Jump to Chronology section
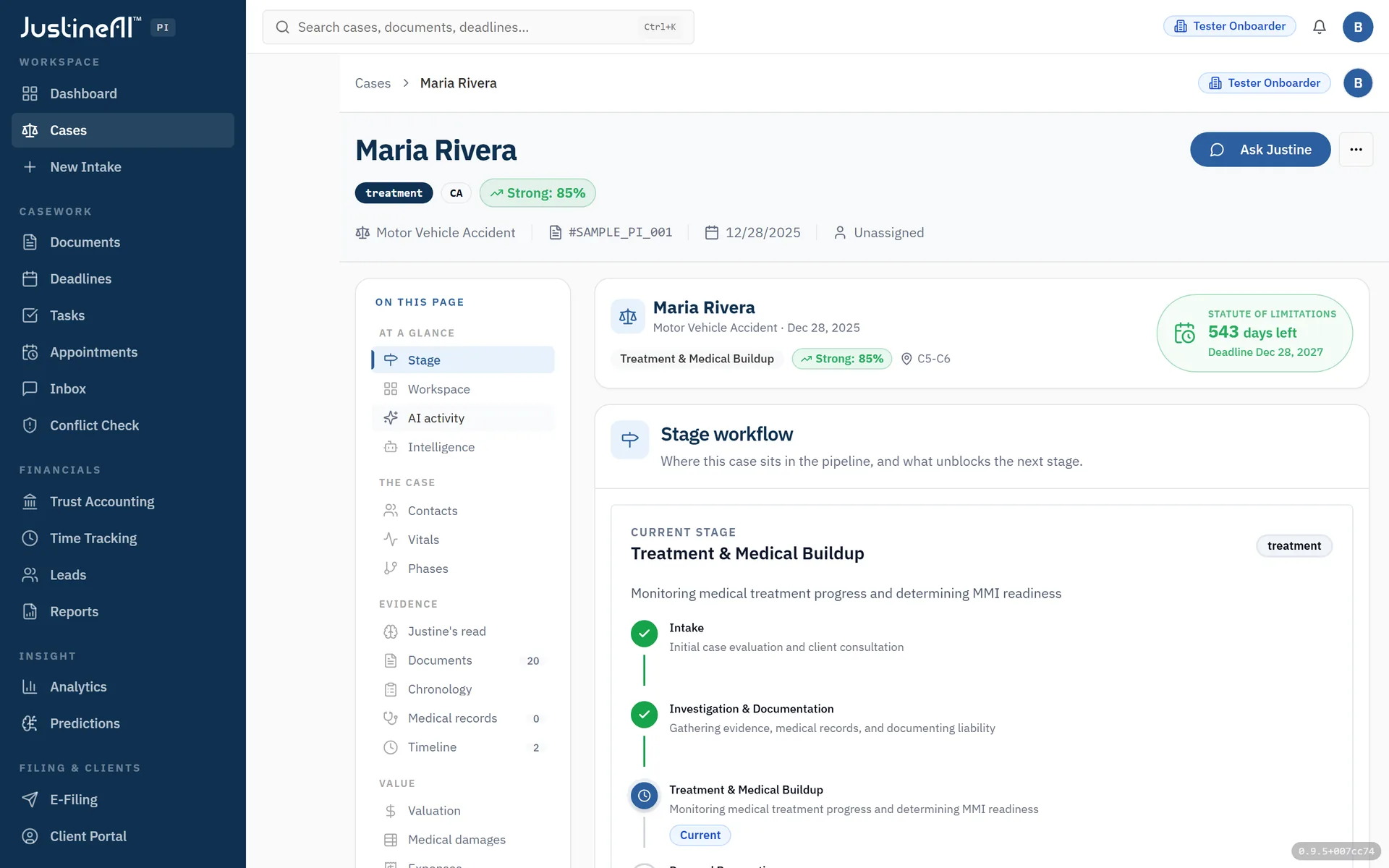1389x868 pixels. click(463, 689)
